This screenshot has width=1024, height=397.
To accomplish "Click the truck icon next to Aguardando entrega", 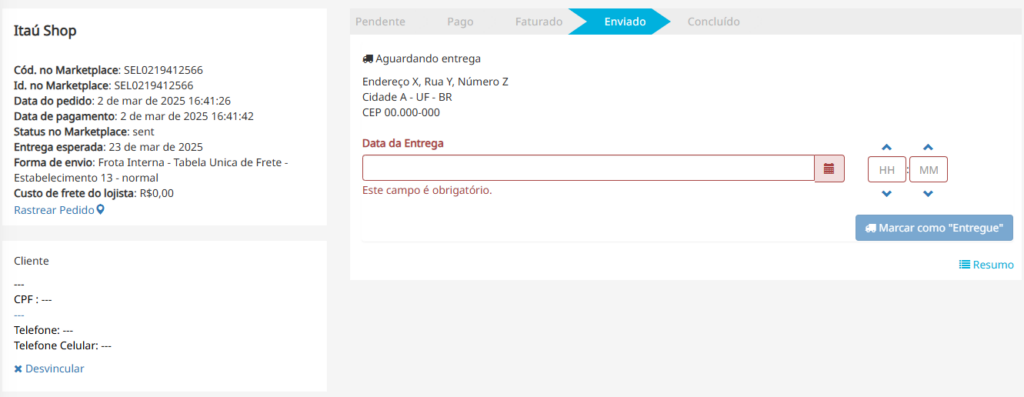I will (368, 59).
